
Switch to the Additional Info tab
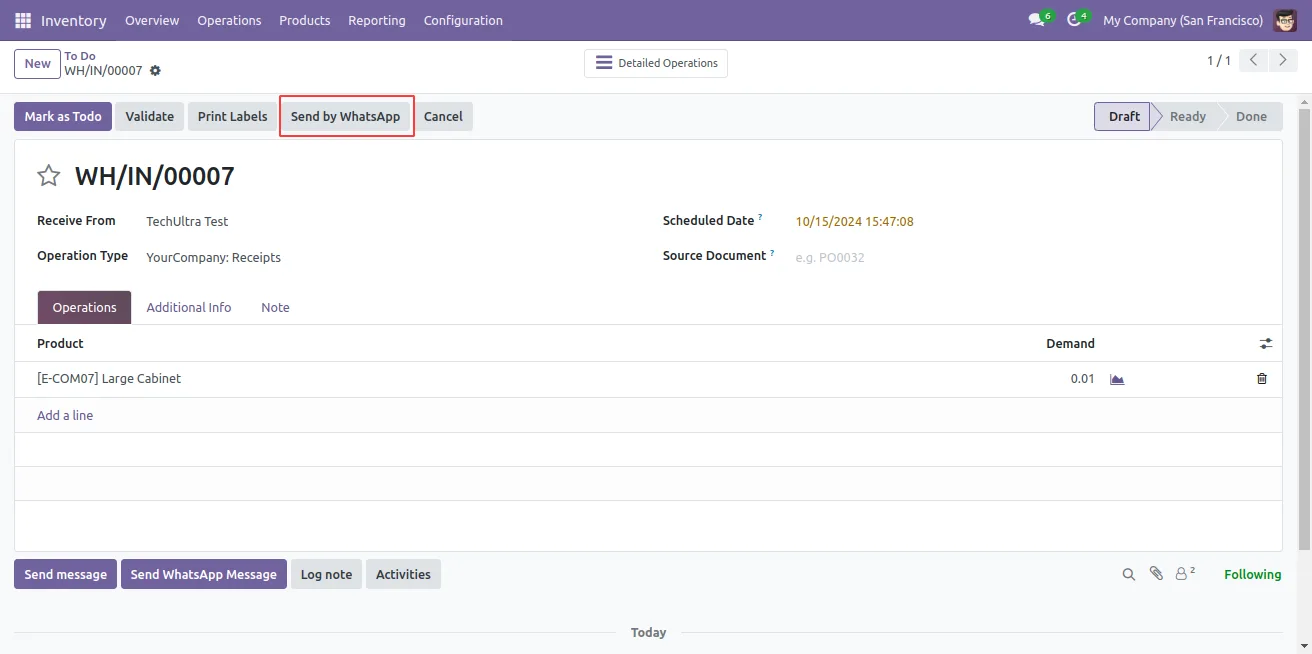(189, 307)
